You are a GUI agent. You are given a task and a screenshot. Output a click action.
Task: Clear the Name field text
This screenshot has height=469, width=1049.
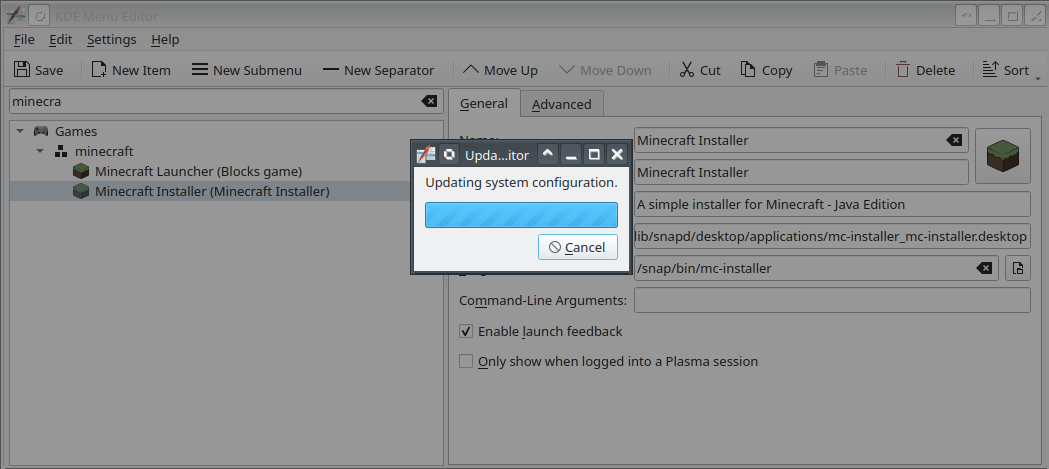click(954, 140)
